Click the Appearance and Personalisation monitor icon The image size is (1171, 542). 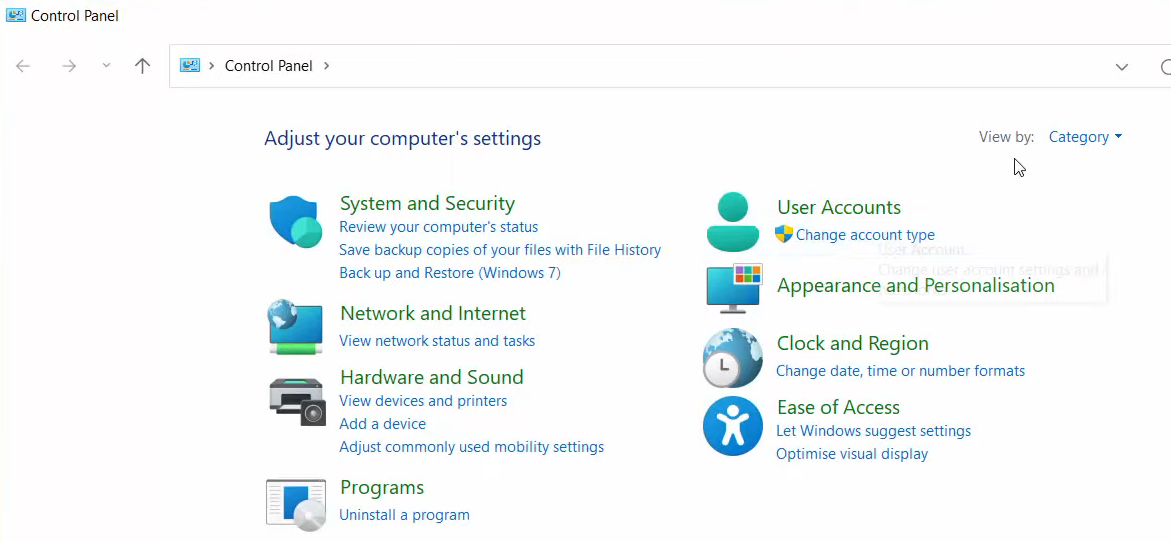[733, 288]
